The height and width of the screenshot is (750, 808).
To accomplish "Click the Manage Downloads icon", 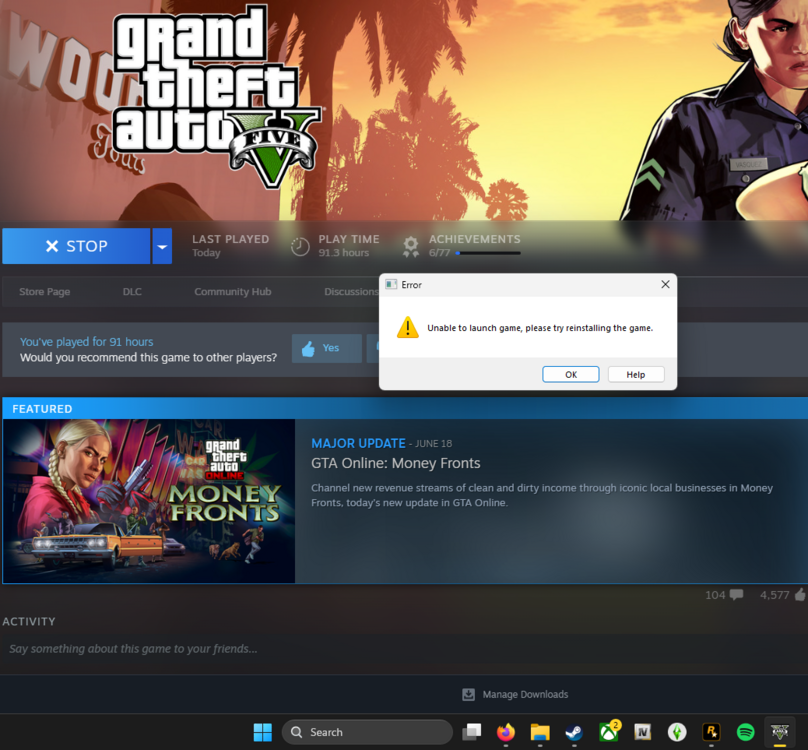I will click(x=468, y=694).
